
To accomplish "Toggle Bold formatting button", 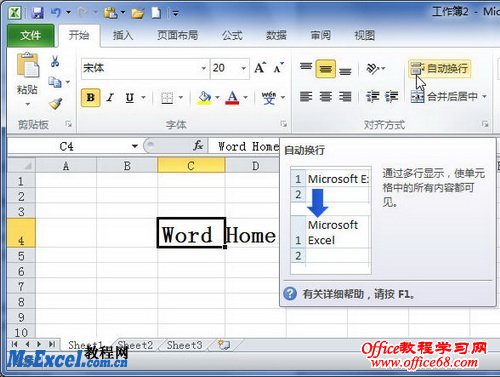I will pyautogui.click(x=91, y=98).
